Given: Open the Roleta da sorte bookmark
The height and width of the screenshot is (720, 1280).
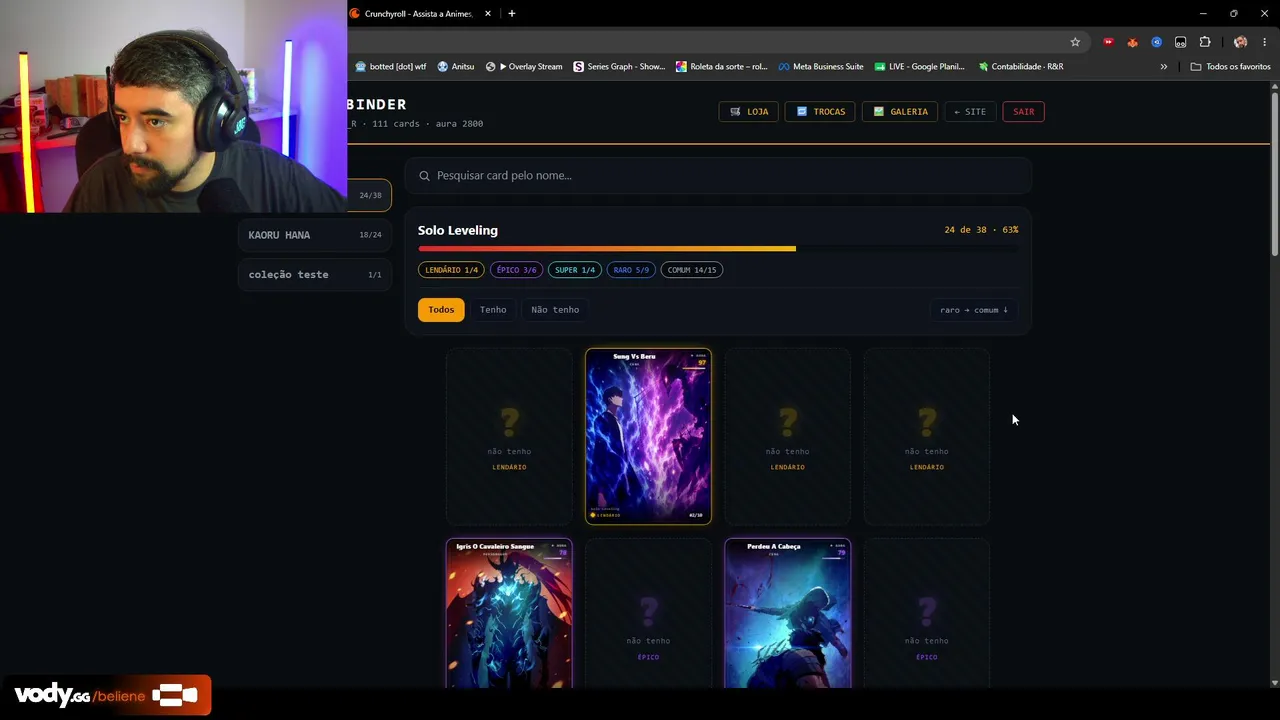Looking at the screenshot, I should pos(722,67).
